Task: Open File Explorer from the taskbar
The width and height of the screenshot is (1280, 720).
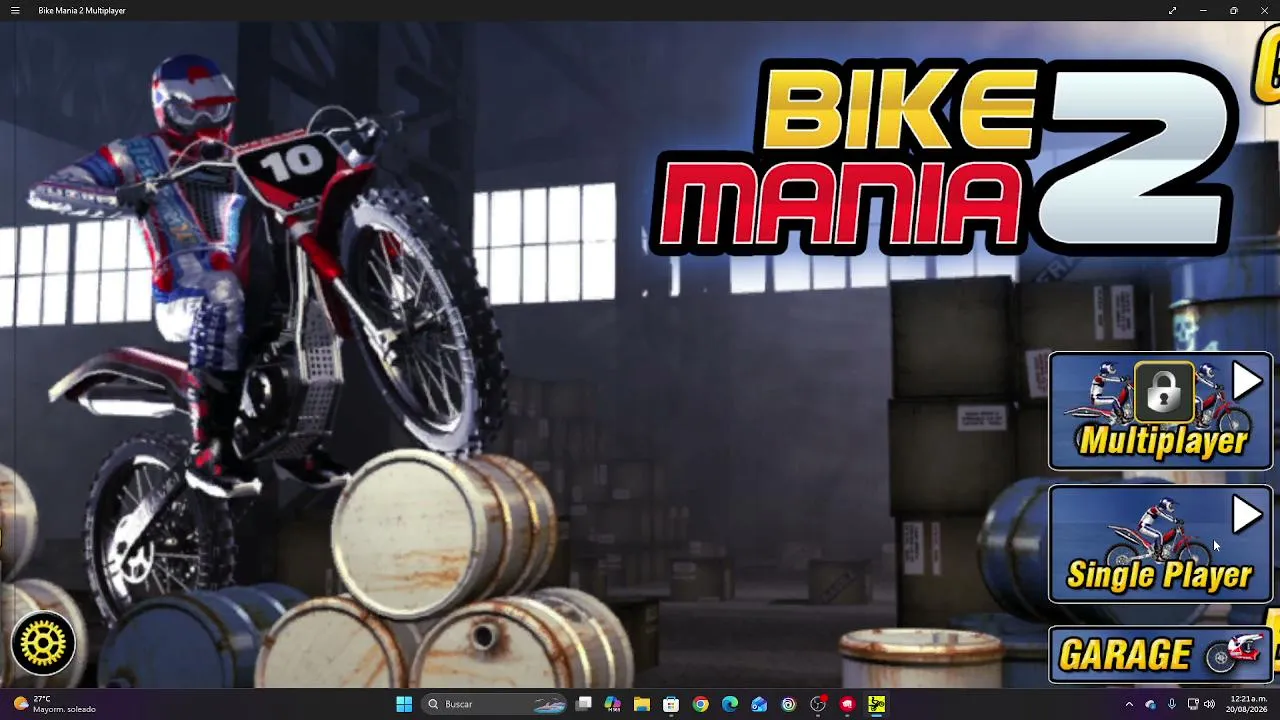Action: pyautogui.click(x=642, y=704)
